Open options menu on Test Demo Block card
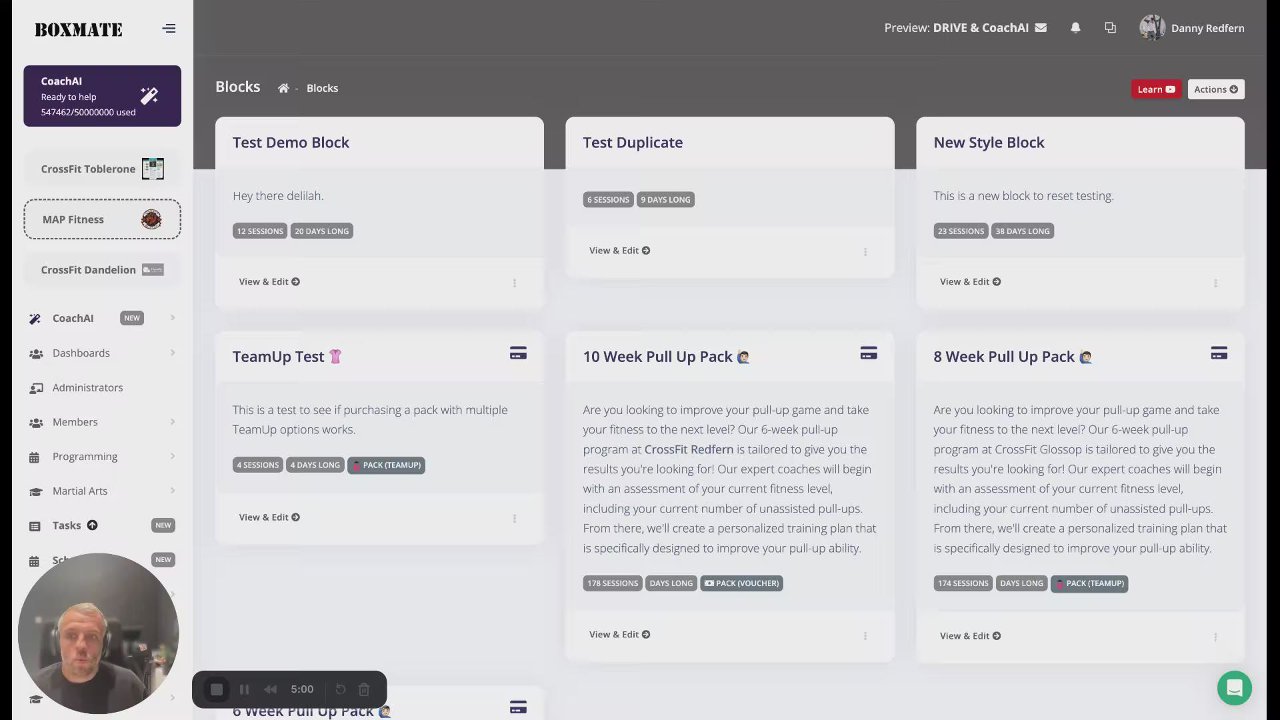 514,282
